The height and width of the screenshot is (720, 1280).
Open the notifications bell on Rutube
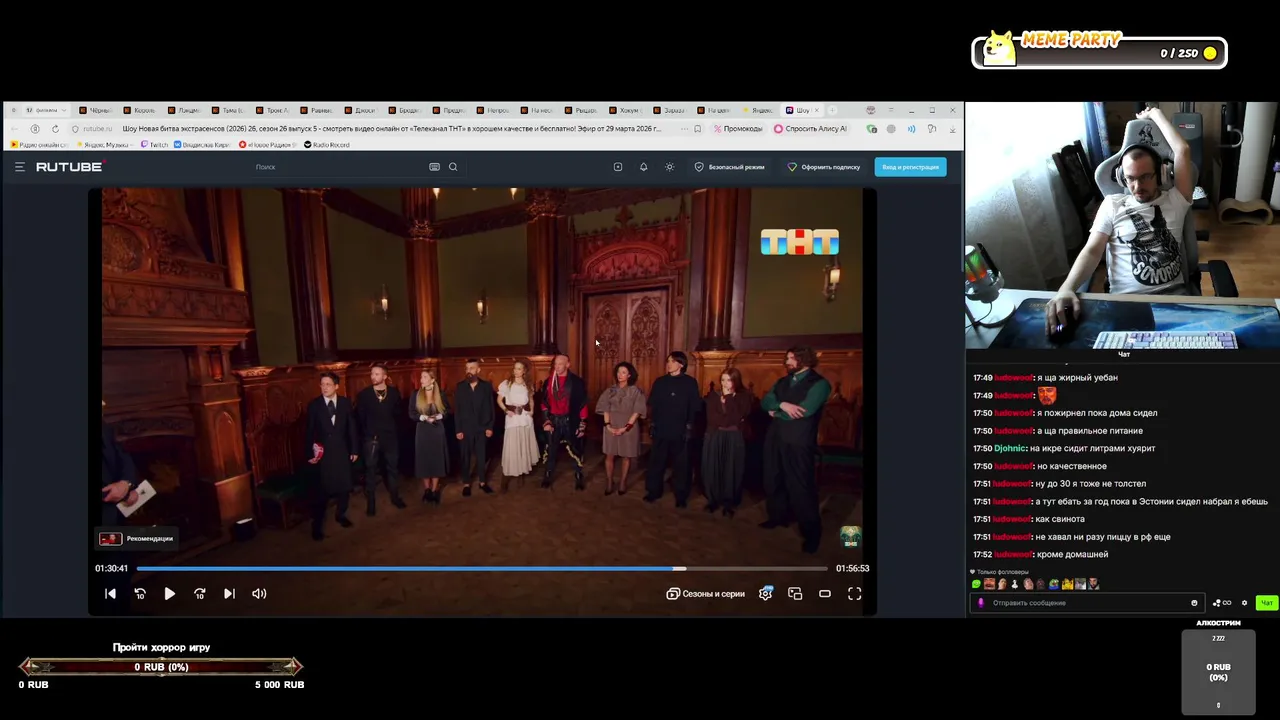point(644,167)
